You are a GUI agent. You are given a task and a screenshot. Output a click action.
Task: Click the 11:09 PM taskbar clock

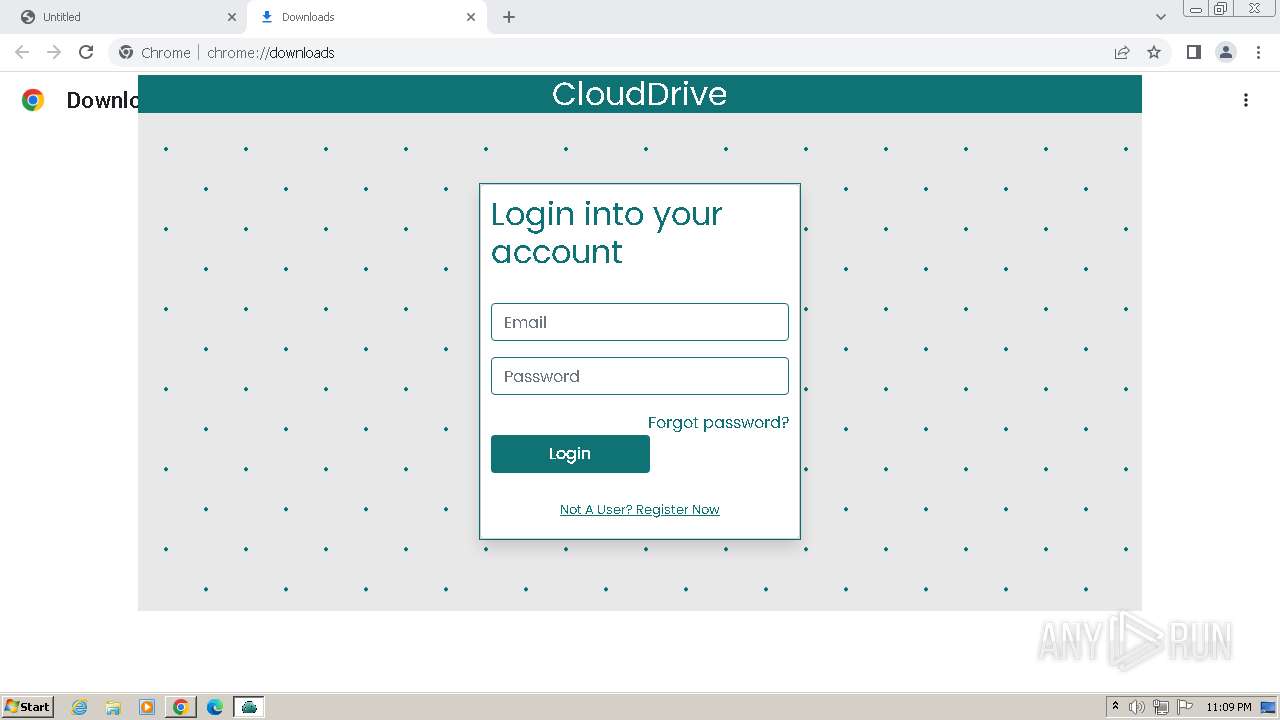coord(1229,707)
